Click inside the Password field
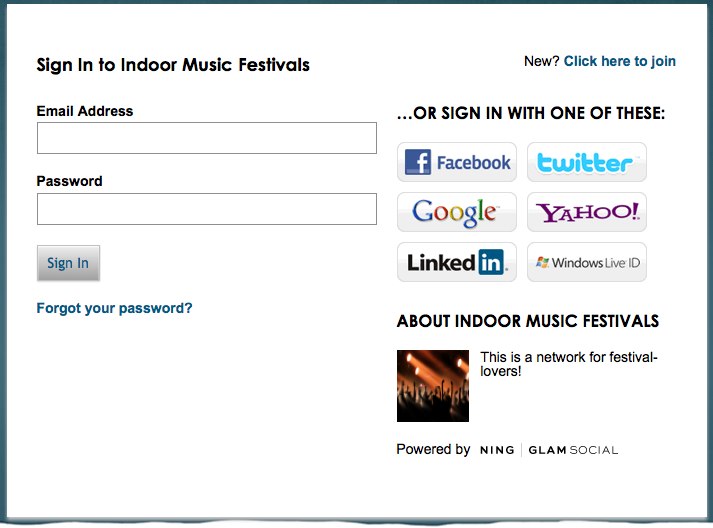 pyautogui.click(x=207, y=209)
